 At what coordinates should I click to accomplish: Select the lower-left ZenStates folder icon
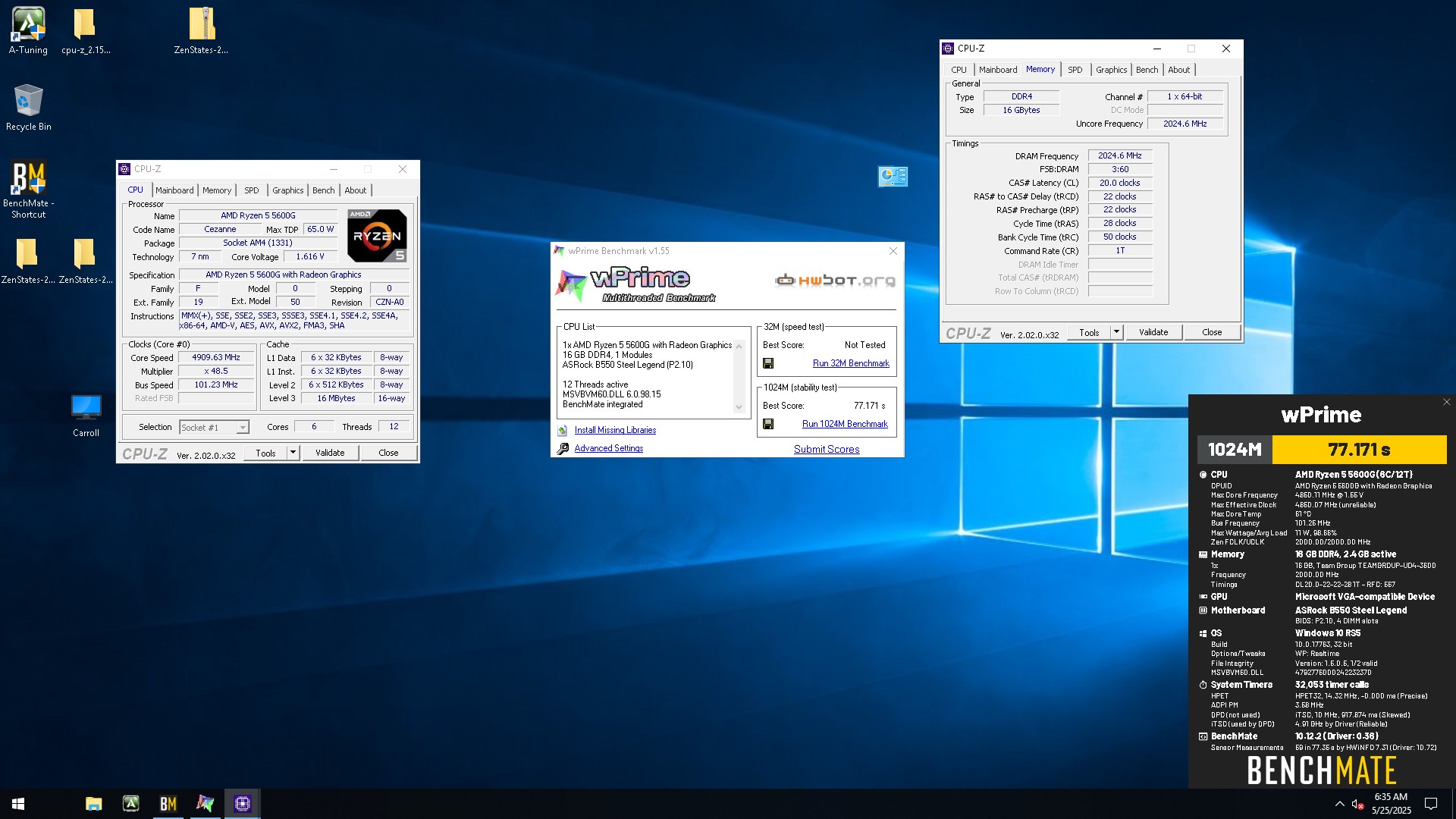coord(28,260)
